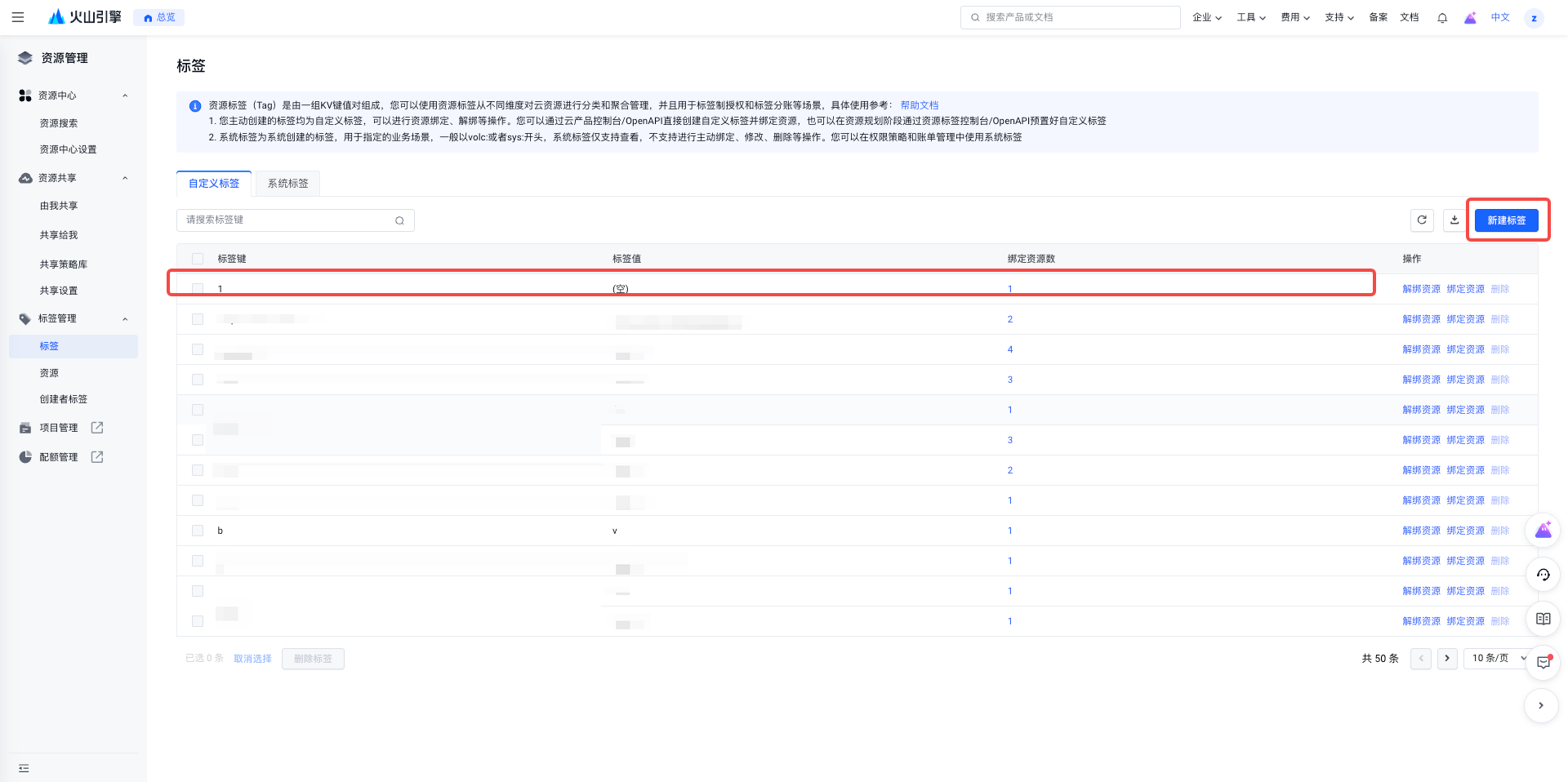
Task: Open the hamburger navigation menu
Action: point(18,17)
